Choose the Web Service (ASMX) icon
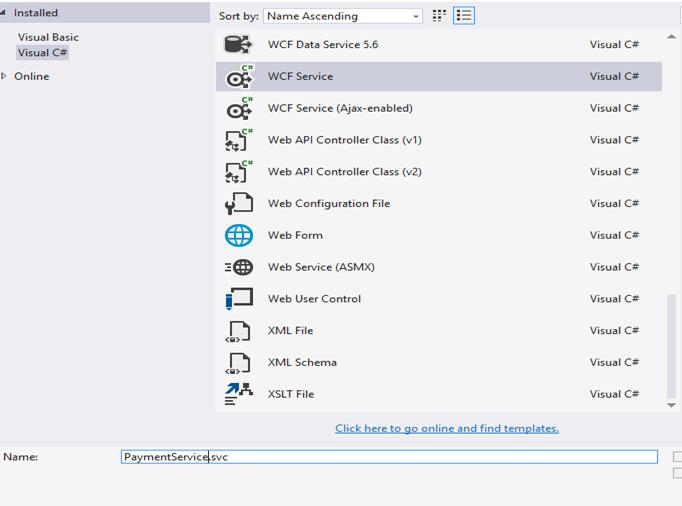 point(239,267)
